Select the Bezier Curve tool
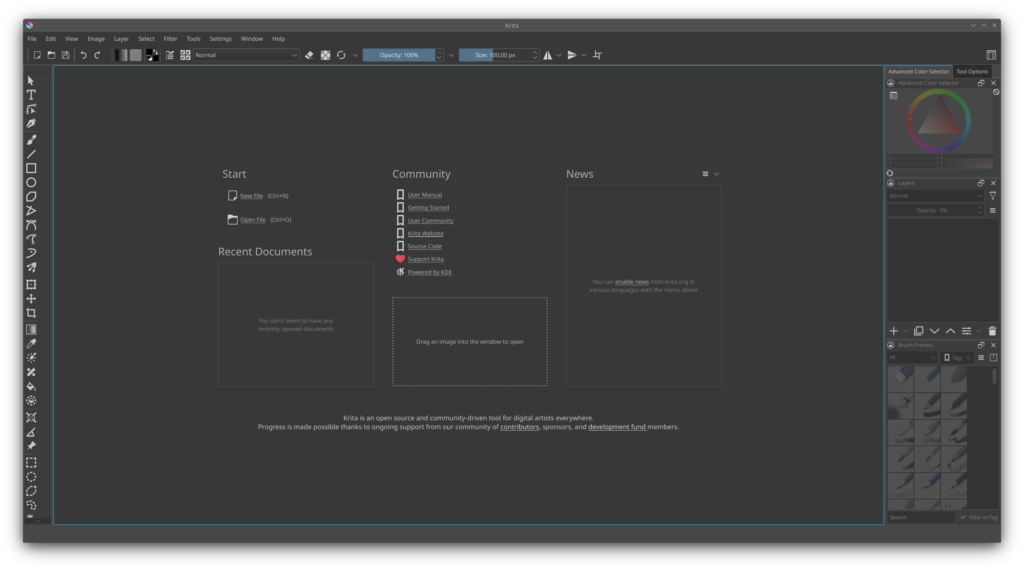1024x570 pixels. point(31,225)
